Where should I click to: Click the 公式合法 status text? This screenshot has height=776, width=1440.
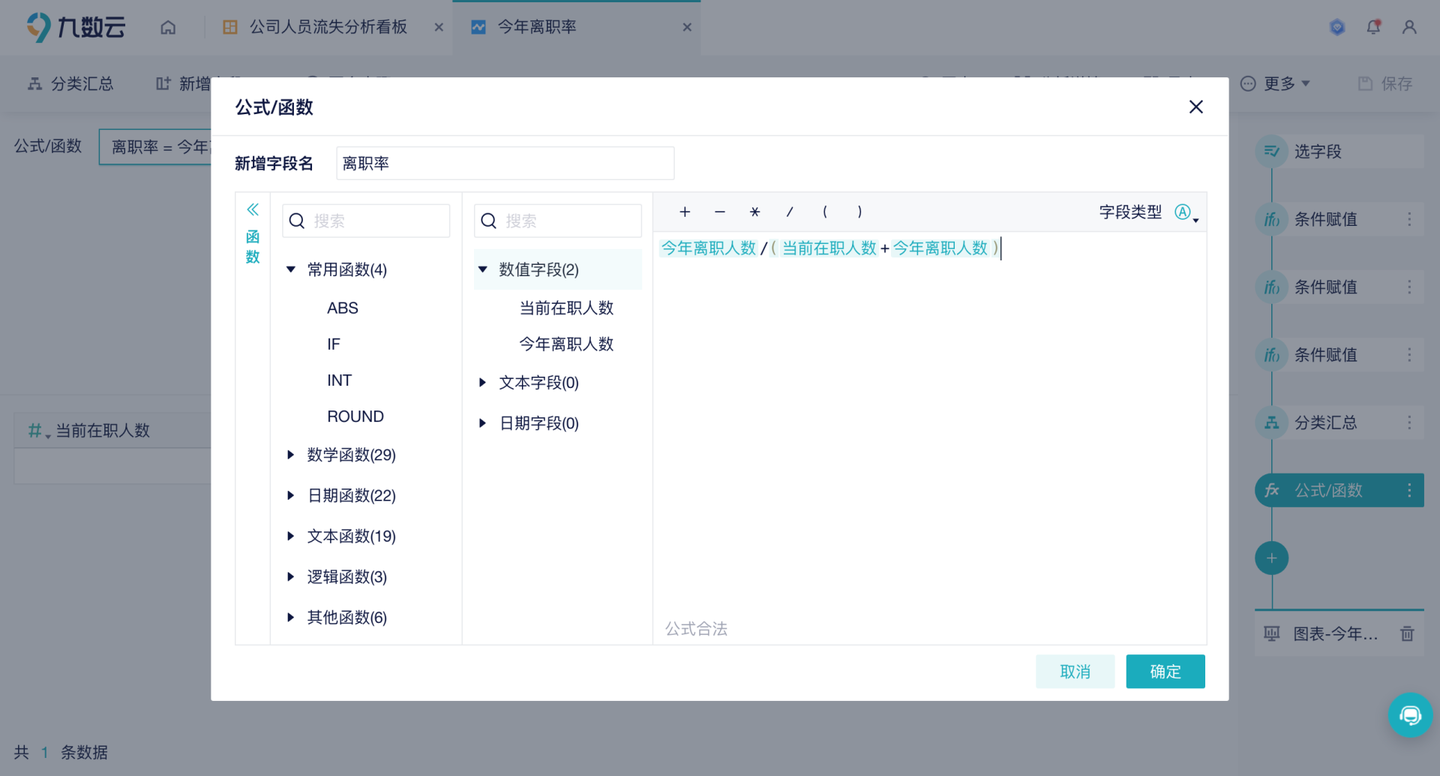tap(696, 629)
